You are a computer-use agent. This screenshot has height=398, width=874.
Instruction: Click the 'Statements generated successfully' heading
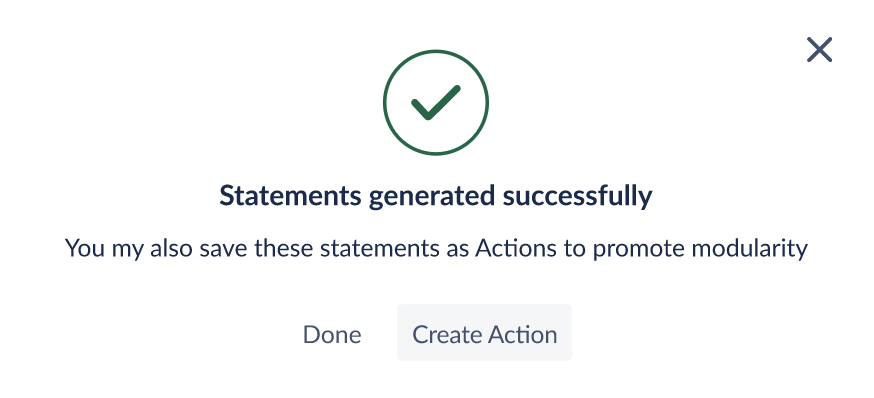click(x=436, y=196)
